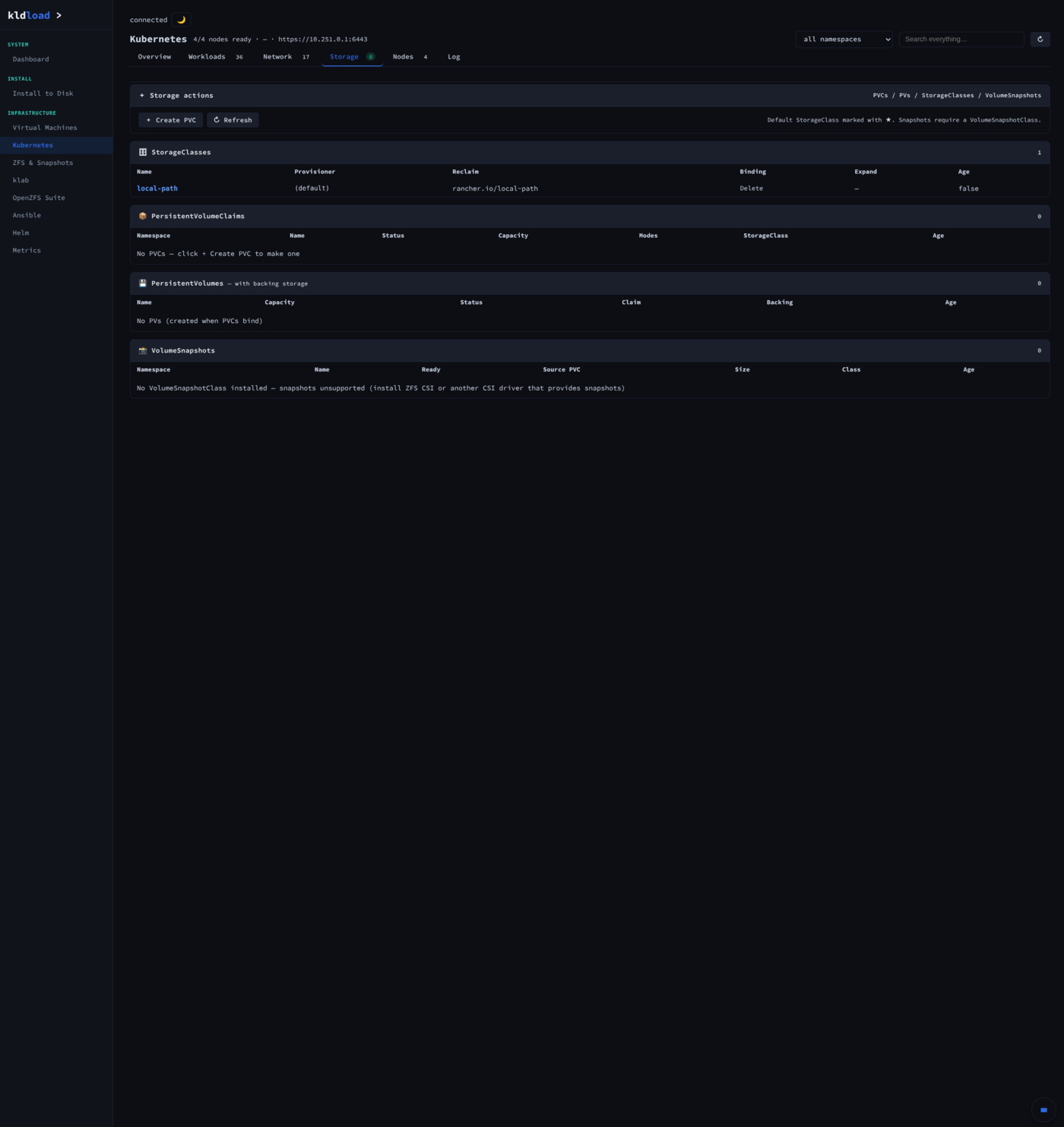The width and height of the screenshot is (1064, 1127).
Task: Open the local-path storage class link
Action: [x=157, y=188]
